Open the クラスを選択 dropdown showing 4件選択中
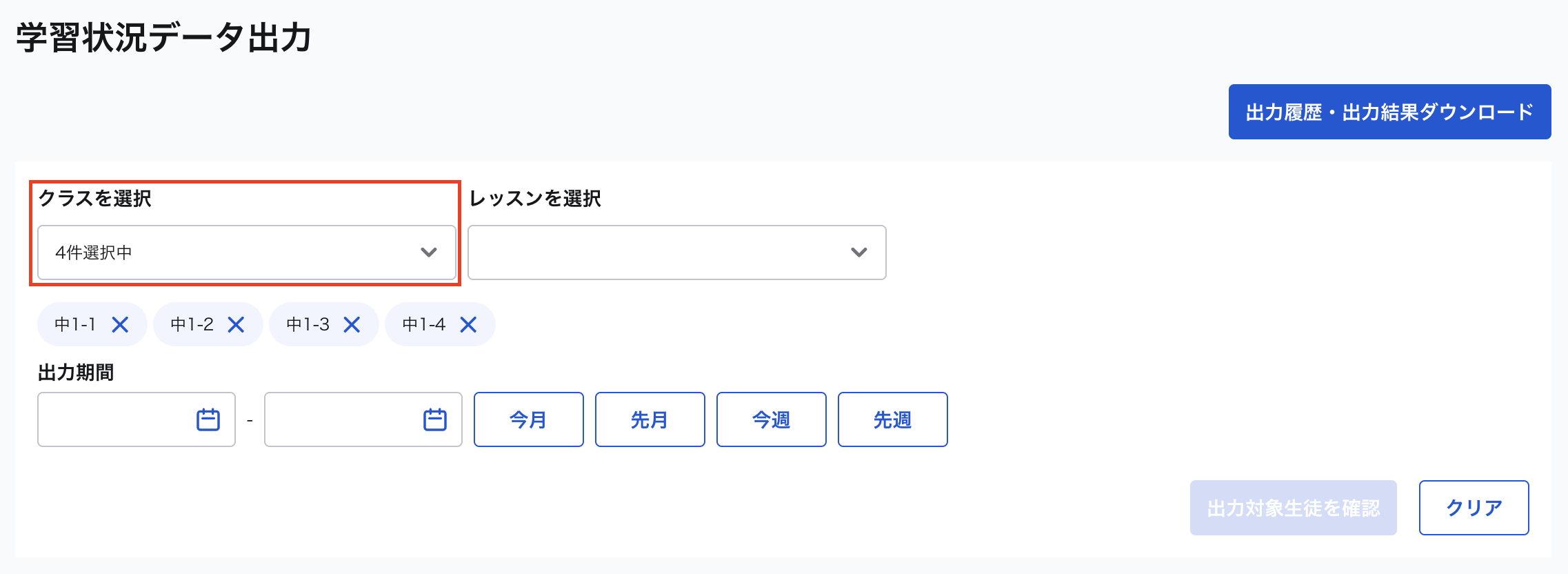The width and height of the screenshot is (1568, 574). [x=245, y=253]
